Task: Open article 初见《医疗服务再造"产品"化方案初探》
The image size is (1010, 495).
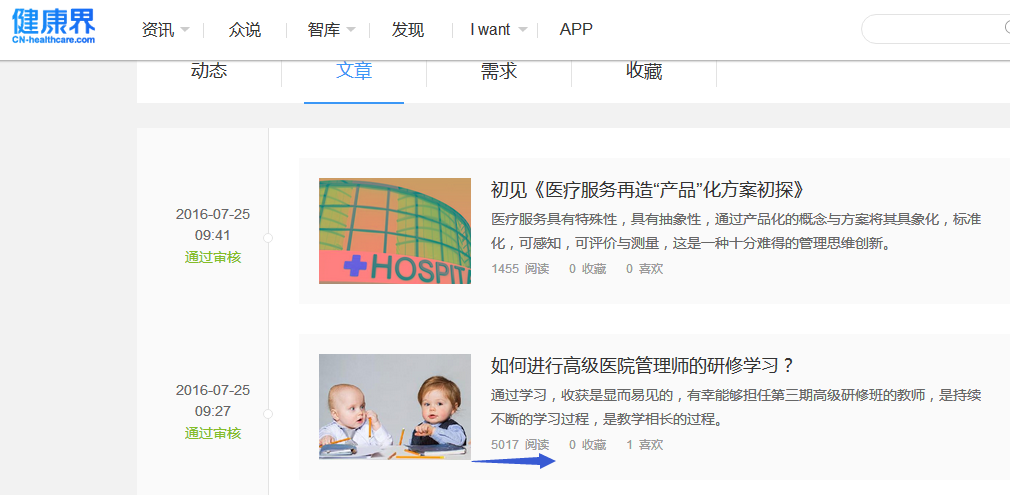Action: click(x=648, y=190)
